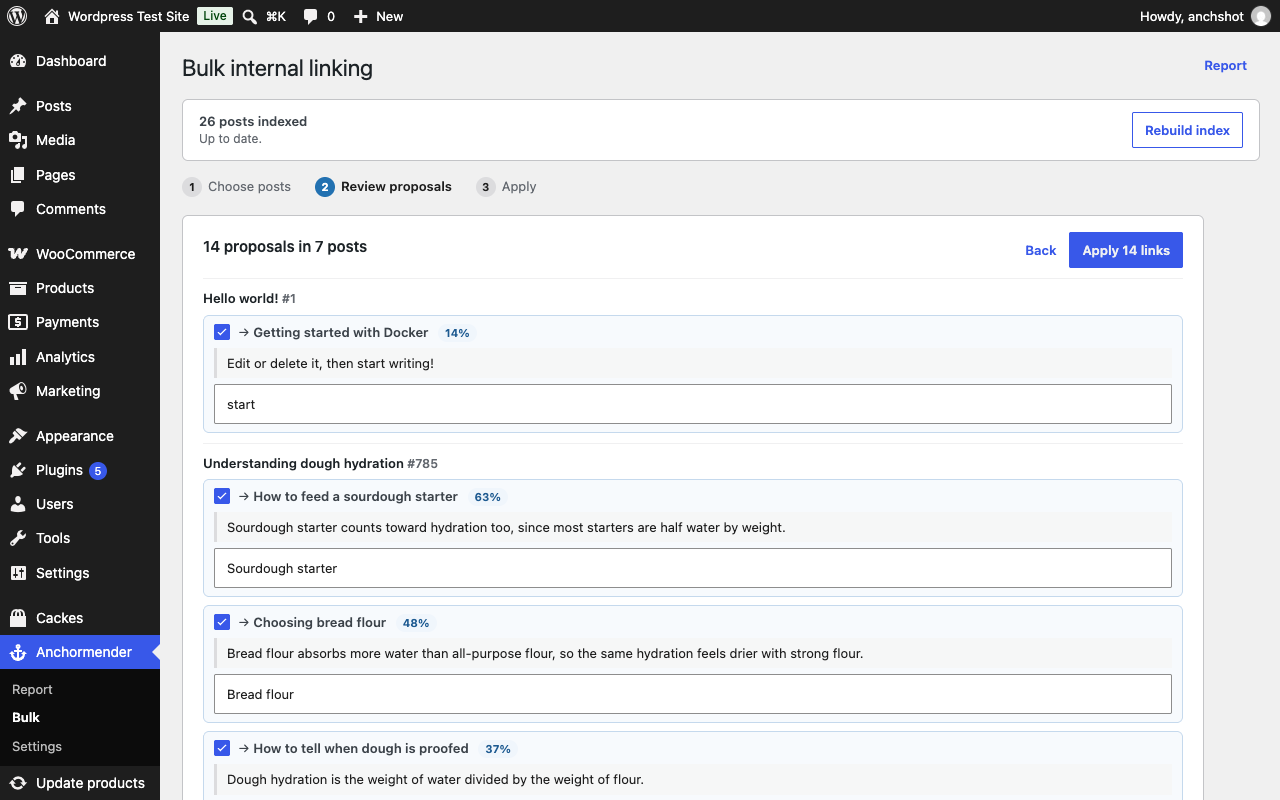Image resolution: width=1280 pixels, height=800 pixels.
Task: Uncheck the Choosing bread flour proposal
Action: 222,622
